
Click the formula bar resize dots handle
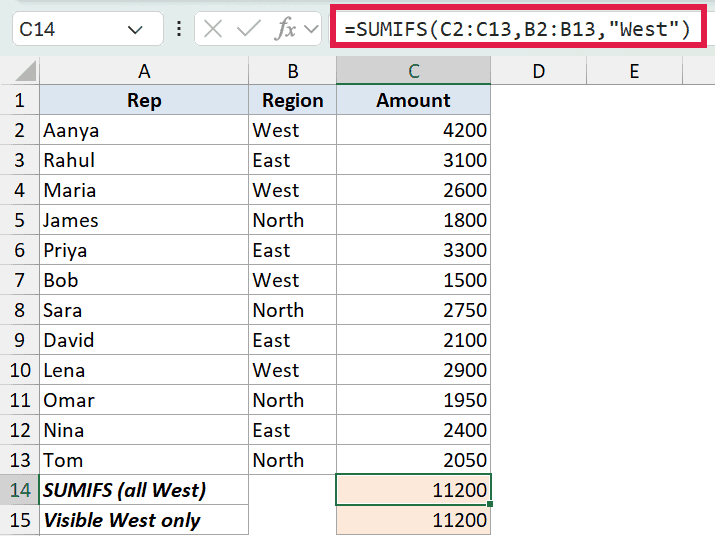click(179, 29)
